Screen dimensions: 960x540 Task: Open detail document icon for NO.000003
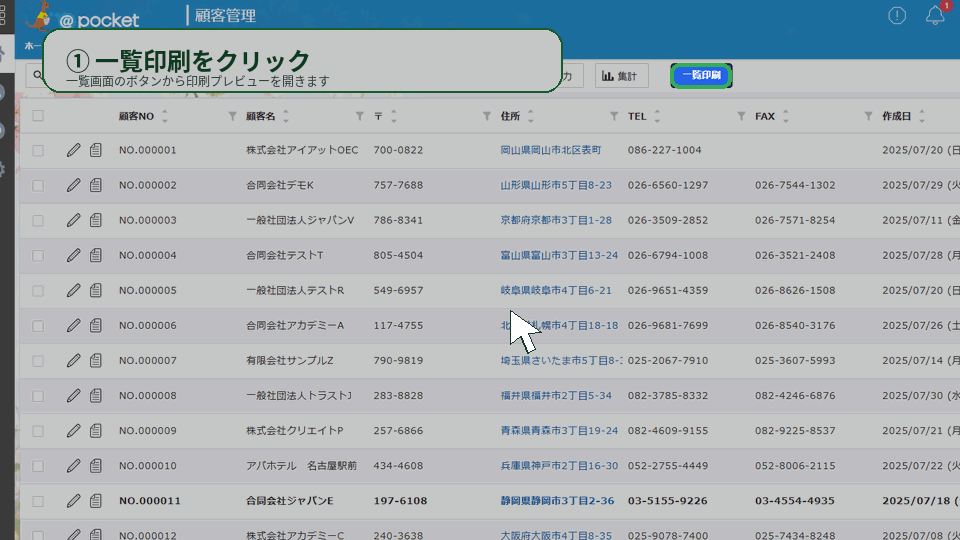click(96, 220)
